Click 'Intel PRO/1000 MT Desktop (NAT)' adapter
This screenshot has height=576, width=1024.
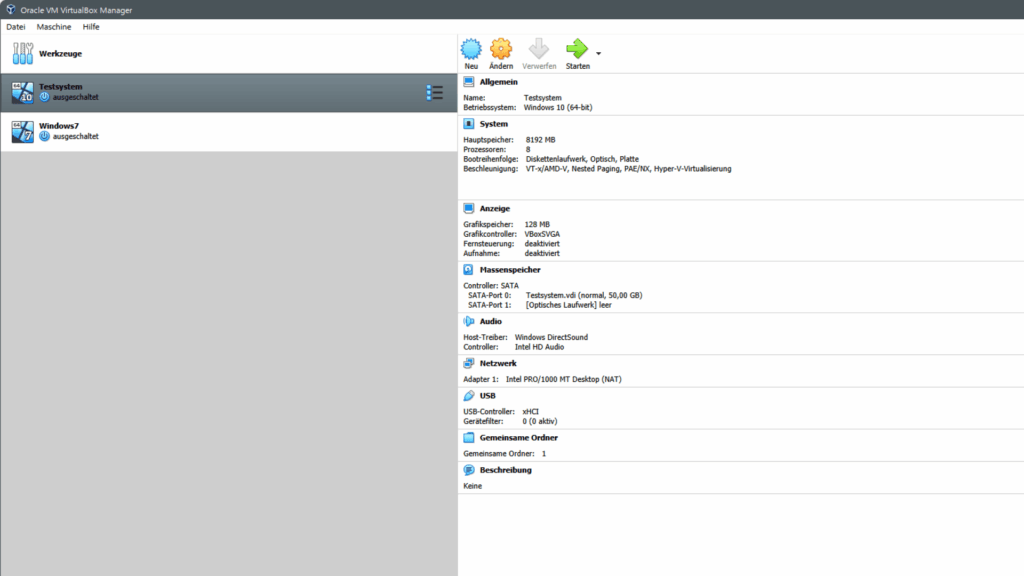click(563, 379)
